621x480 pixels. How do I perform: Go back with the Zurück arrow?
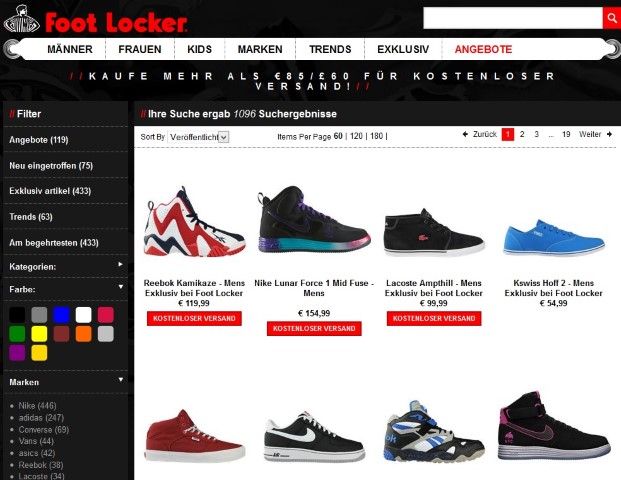465,134
